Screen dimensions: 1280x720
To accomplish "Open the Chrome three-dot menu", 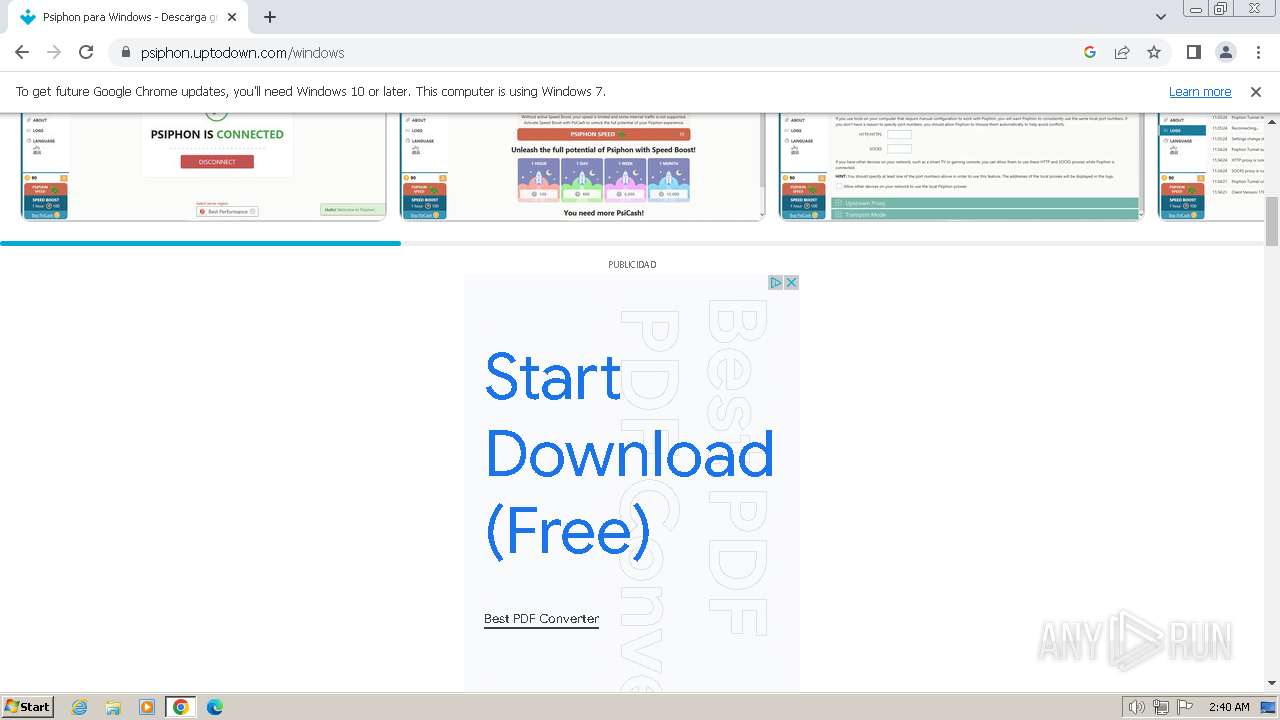I will tap(1257, 52).
